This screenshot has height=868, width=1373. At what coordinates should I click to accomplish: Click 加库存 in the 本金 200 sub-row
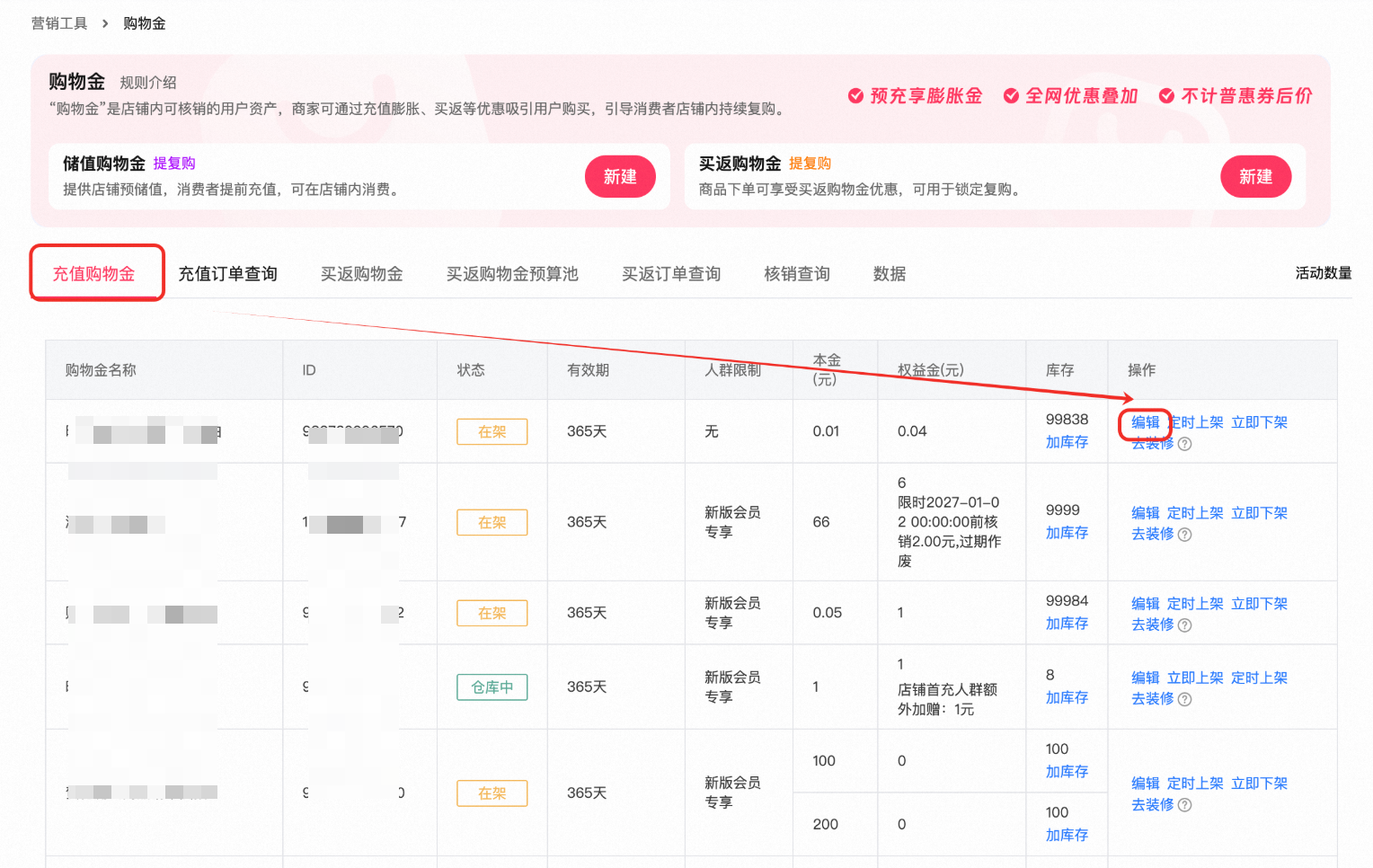pyautogui.click(x=1067, y=835)
